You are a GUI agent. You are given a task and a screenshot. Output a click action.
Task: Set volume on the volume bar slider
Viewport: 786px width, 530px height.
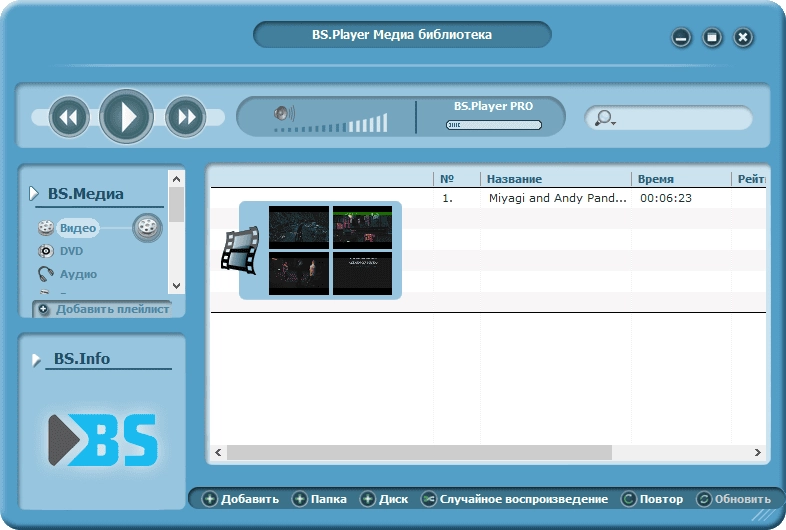click(331, 123)
